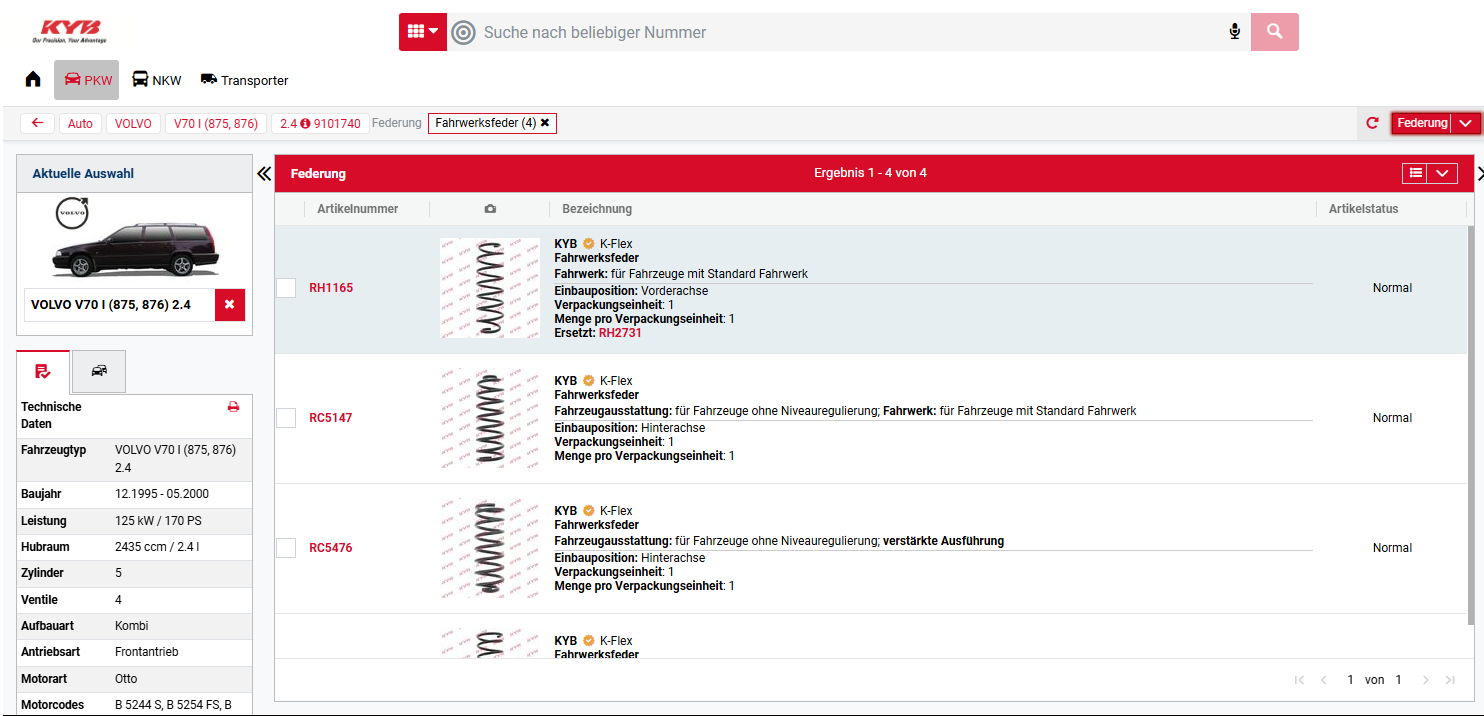Open the search category grid dropdown

(x=423, y=32)
